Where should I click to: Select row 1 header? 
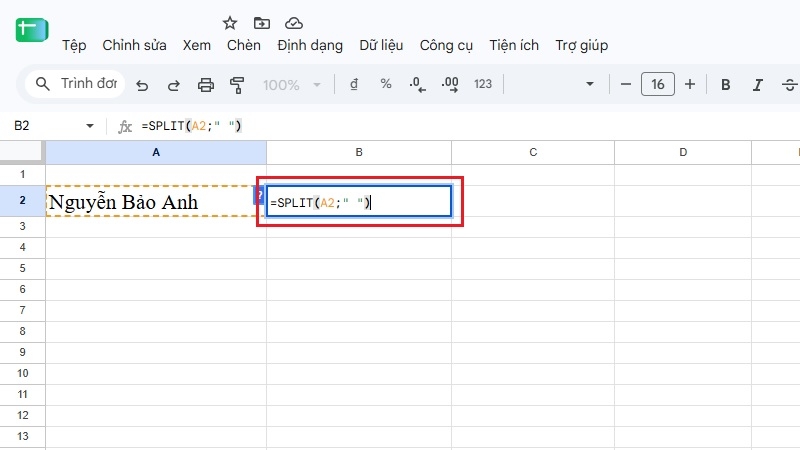22,174
